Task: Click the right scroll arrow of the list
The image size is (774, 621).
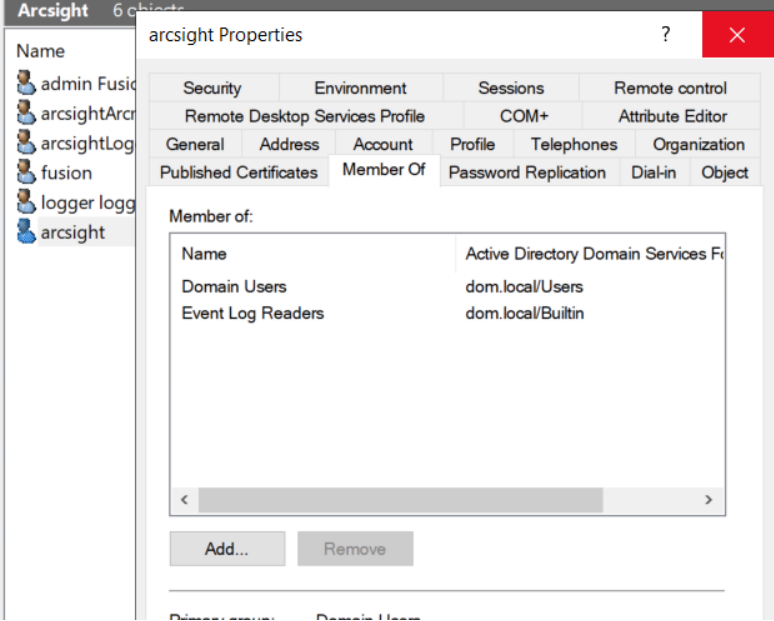Action: (x=709, y=500)
